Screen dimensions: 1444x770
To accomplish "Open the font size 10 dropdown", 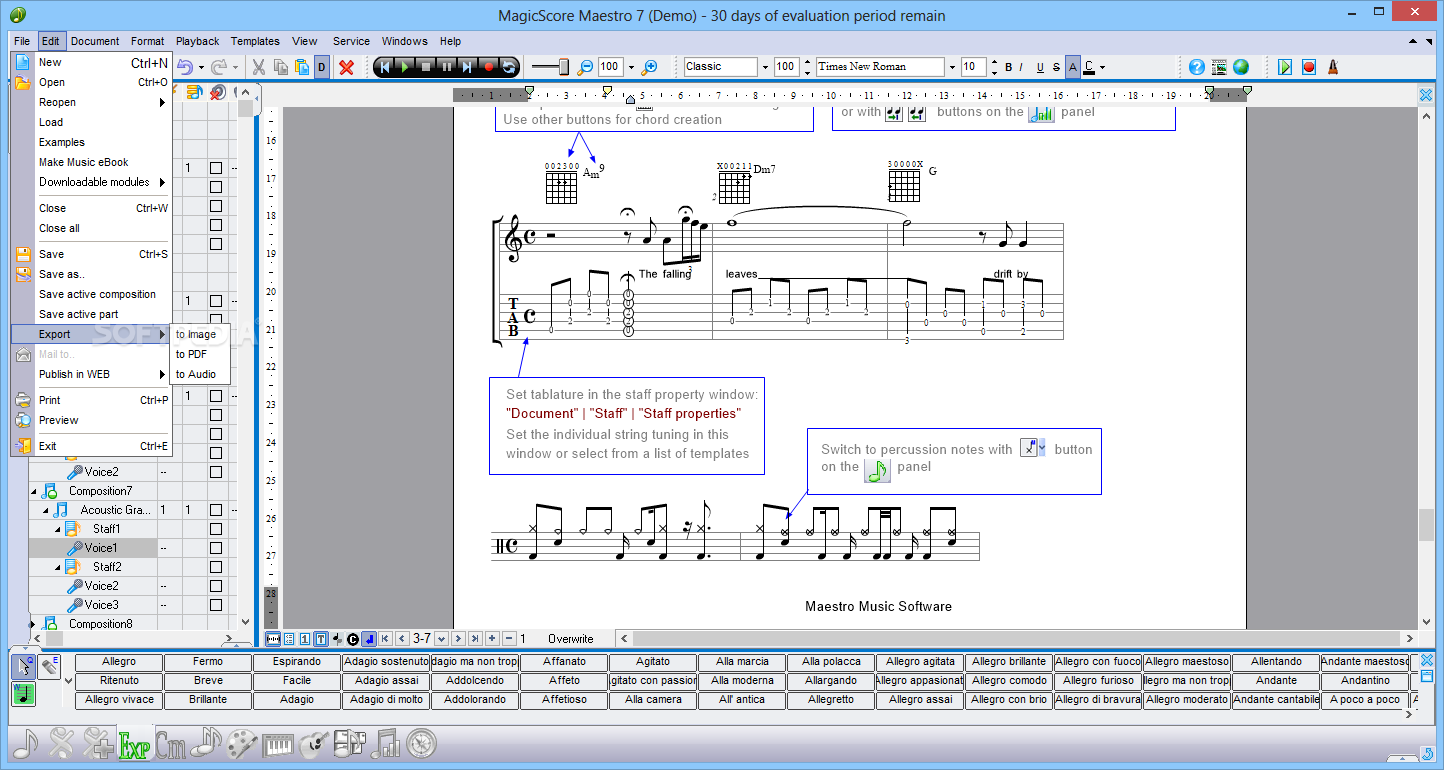I will [993, 67].
